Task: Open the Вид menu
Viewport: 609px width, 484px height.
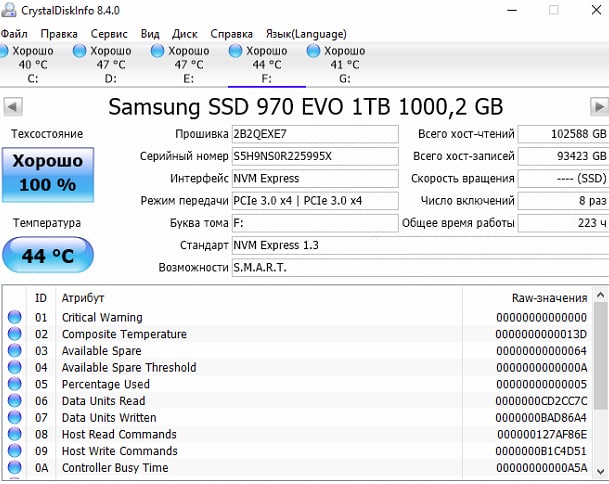Action: pos(150,34)
